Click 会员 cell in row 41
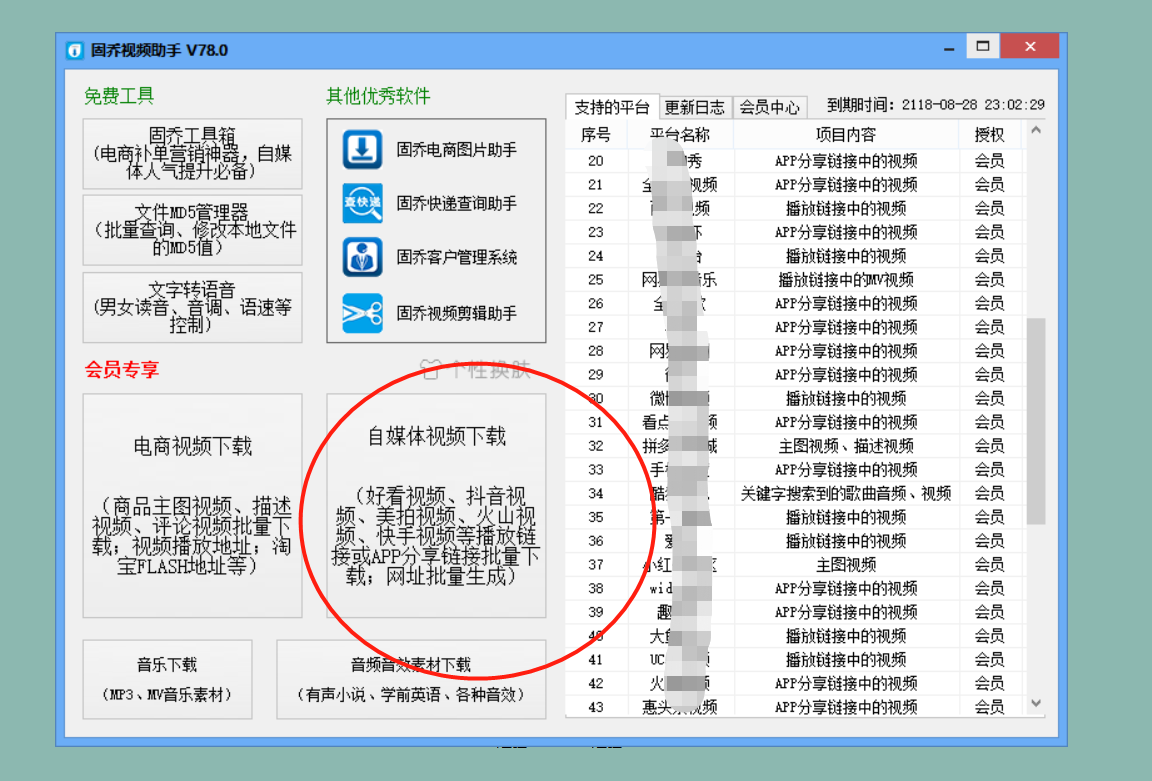Screen dimensions: 1152x781 989,660
